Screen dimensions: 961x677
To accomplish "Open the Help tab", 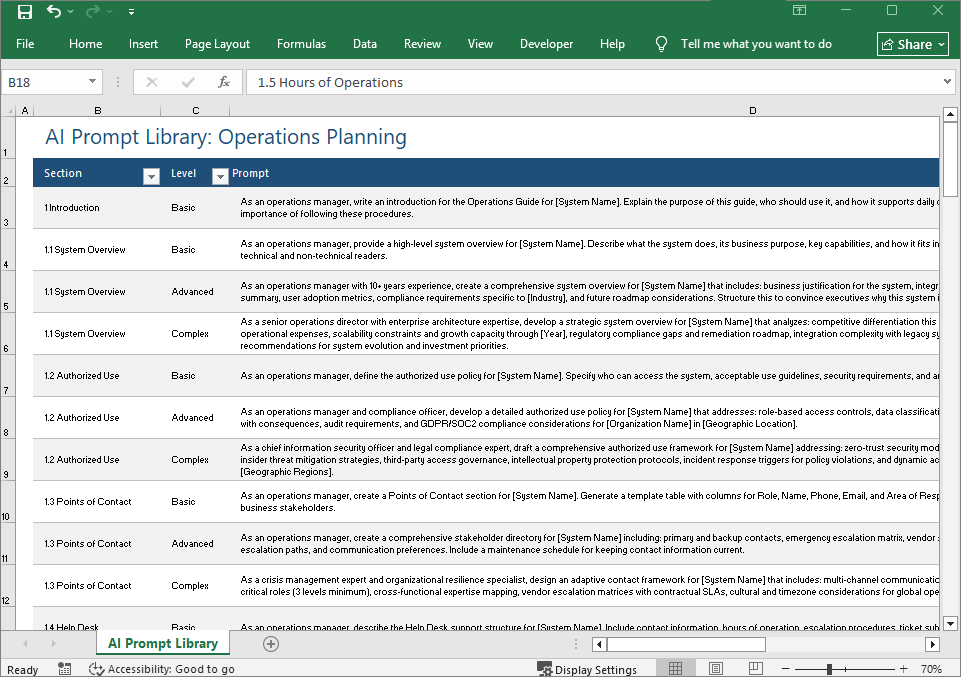I will [612, 44].
